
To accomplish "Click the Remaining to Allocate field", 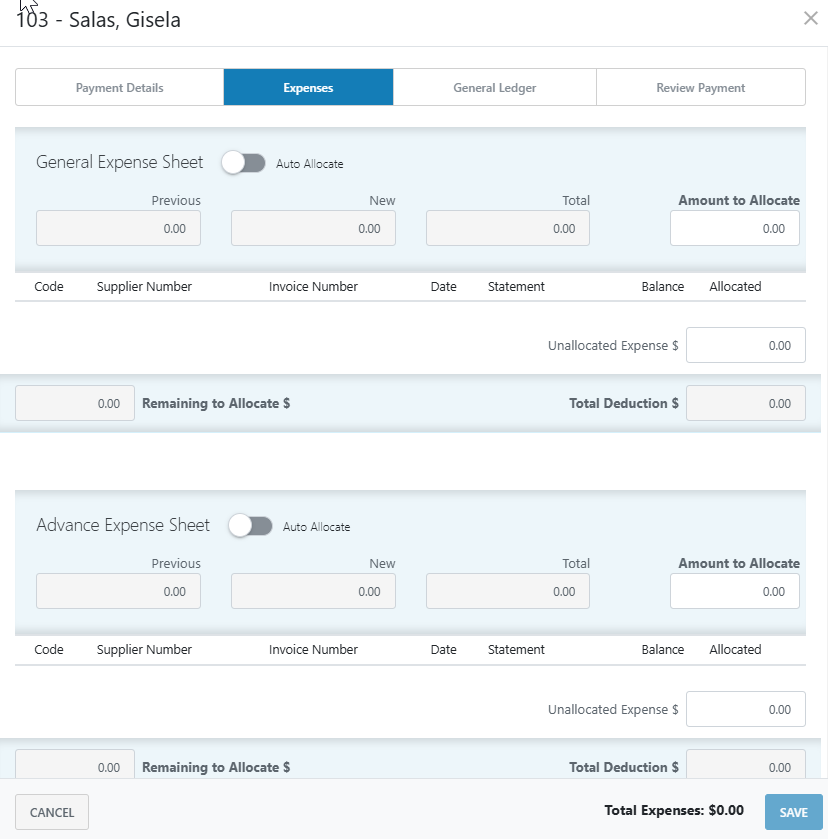I will click(x=74, y=403).
